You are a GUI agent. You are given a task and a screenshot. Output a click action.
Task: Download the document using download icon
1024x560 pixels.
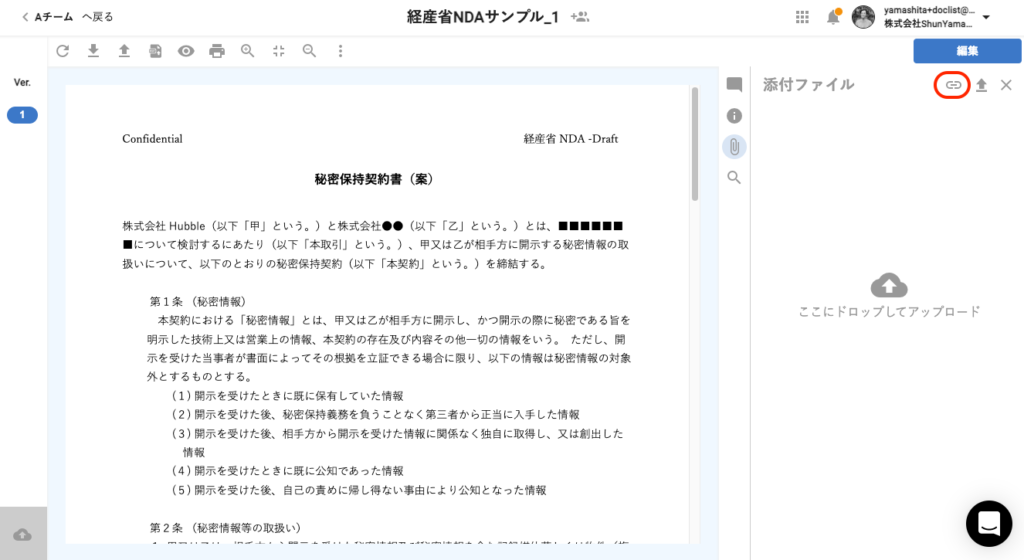click(93, 51)
